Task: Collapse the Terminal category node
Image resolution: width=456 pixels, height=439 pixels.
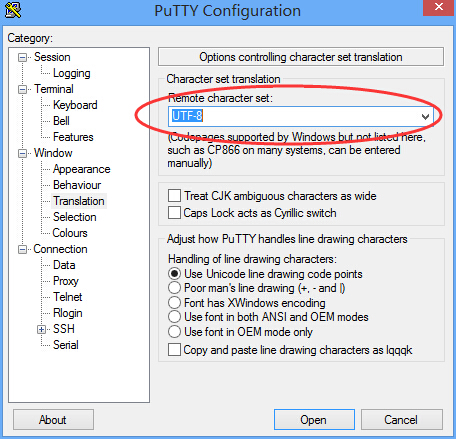Action: click(22, 89)
